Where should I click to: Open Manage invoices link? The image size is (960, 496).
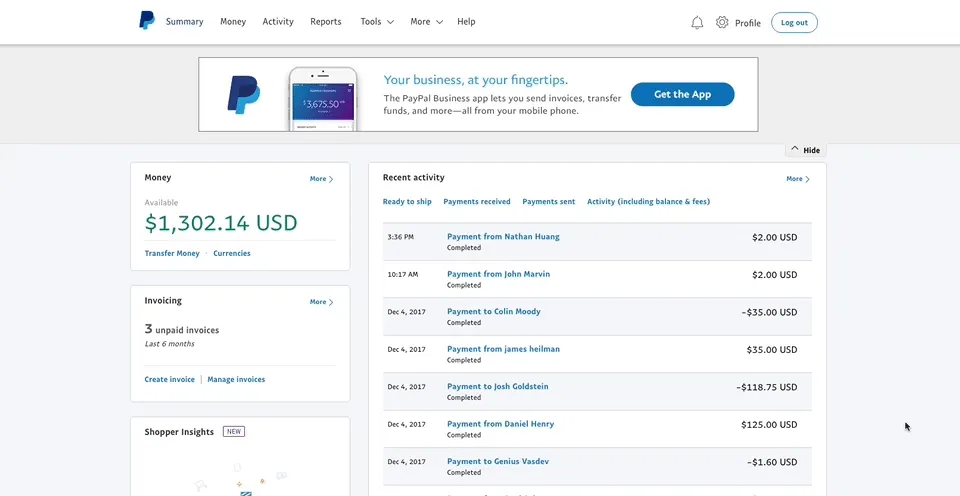click(236, 379)
